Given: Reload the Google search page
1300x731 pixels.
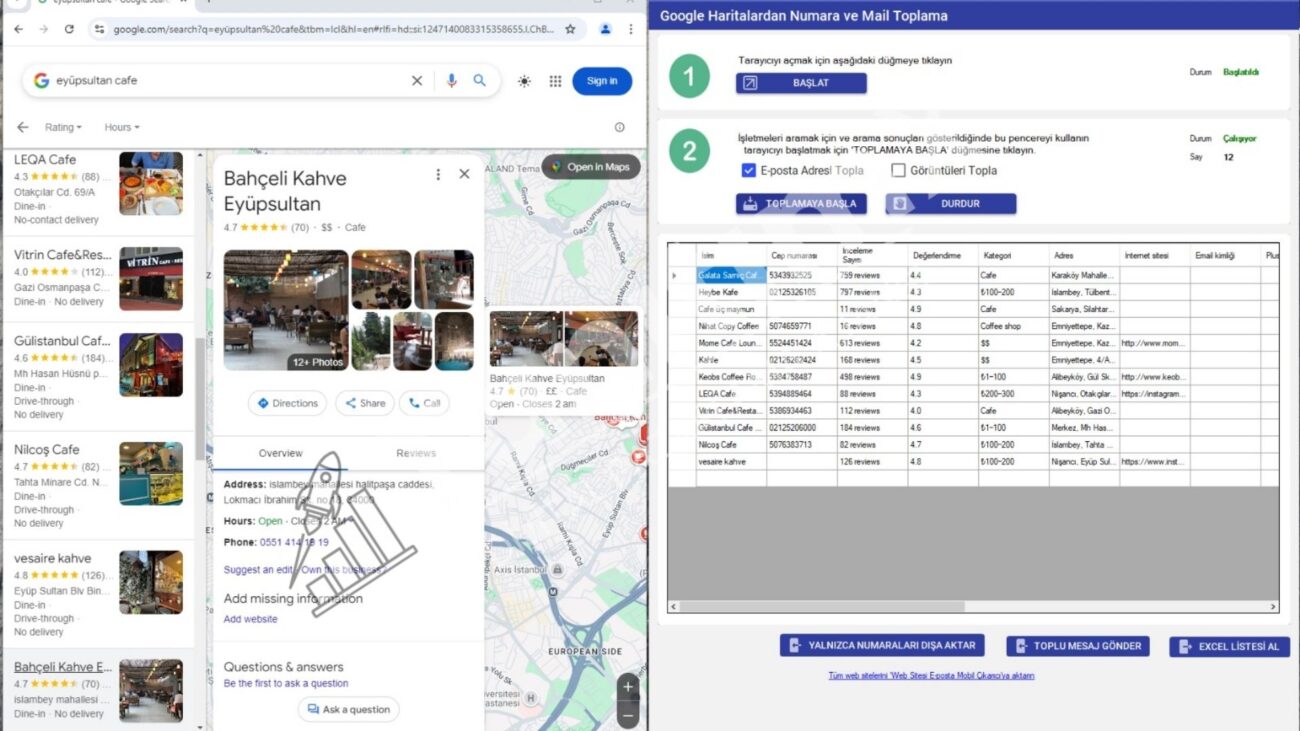Looking at the screenshot, I should [69, 29].
